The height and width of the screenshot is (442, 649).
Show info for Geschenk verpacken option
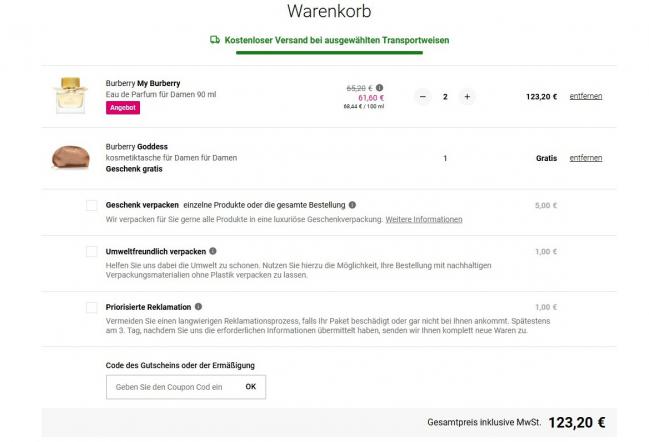tap(352, 205)
